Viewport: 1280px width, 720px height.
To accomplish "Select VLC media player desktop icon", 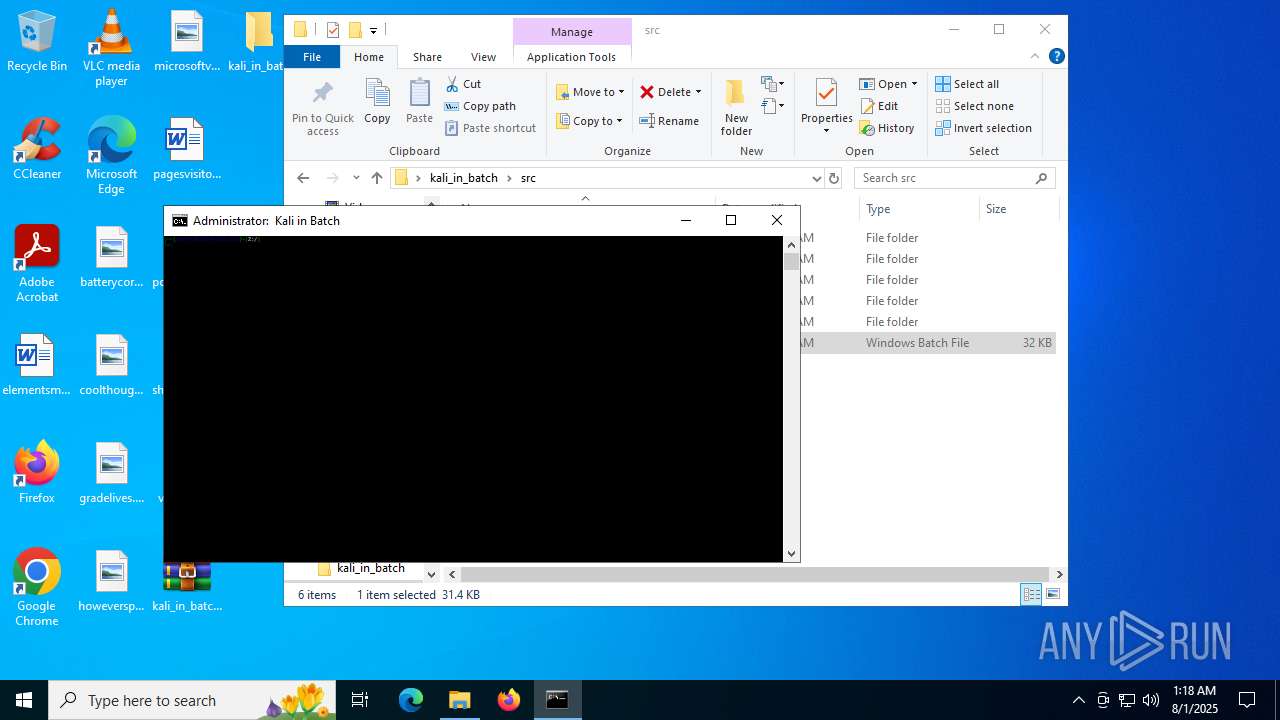I will tap(111, 48).
